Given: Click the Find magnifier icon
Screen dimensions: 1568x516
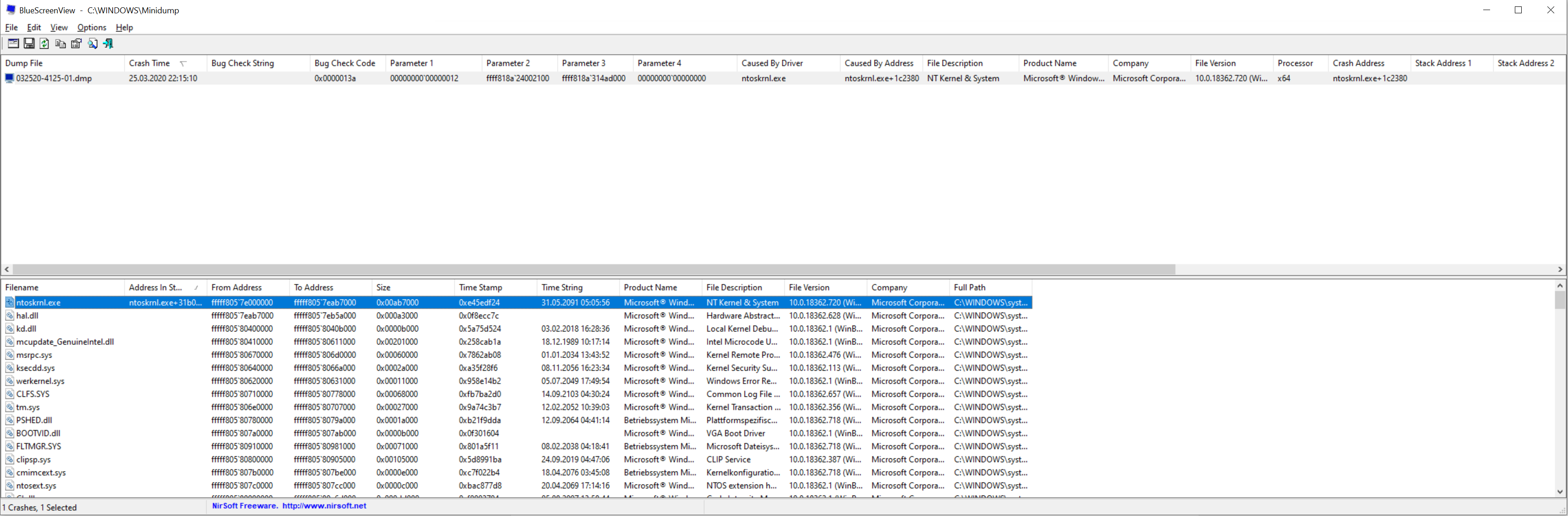Looking at the screenshot, I should pyautogui.click(x=93, y=43).
